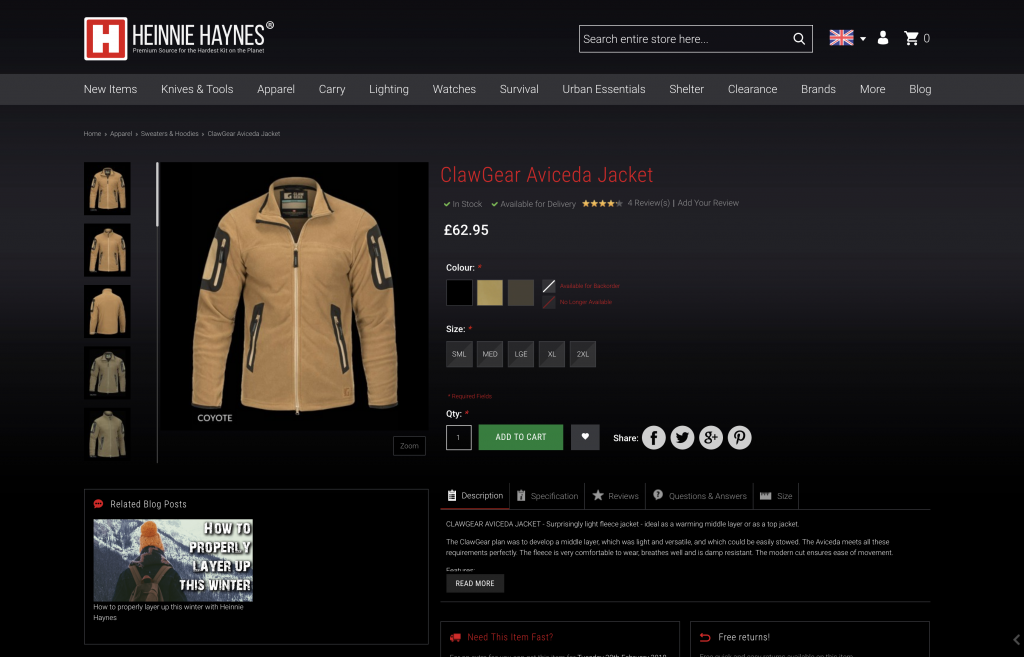This screenshot has height=657, width=1024.
Task: Share on Pinterest
Action: [740, 438]
